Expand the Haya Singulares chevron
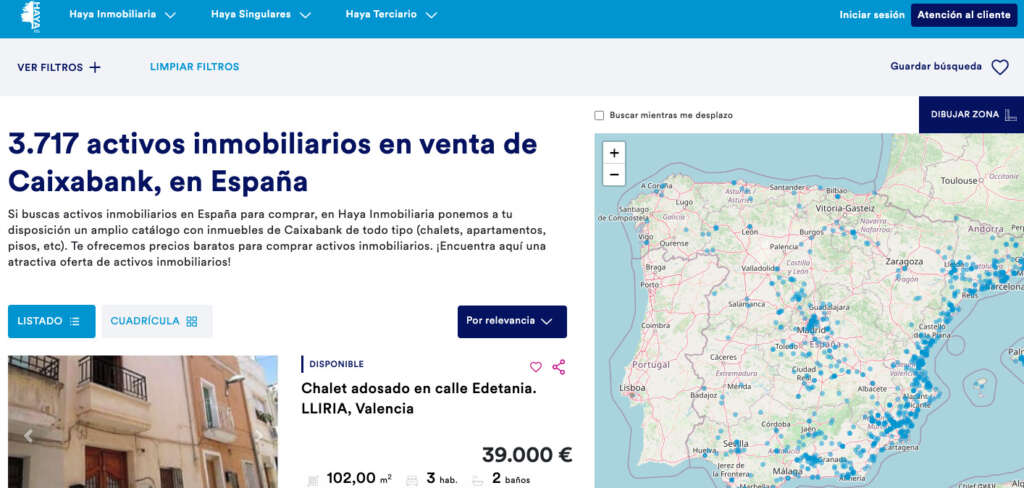Screen dimensions: 1024x488 (x=305, y=15)
